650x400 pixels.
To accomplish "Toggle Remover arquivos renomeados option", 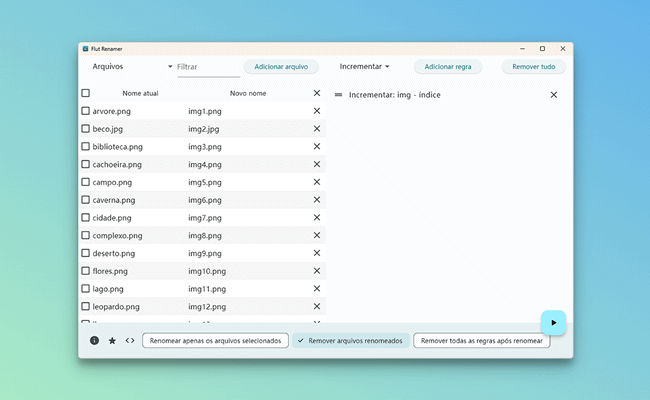I will [x=351, y=341].
